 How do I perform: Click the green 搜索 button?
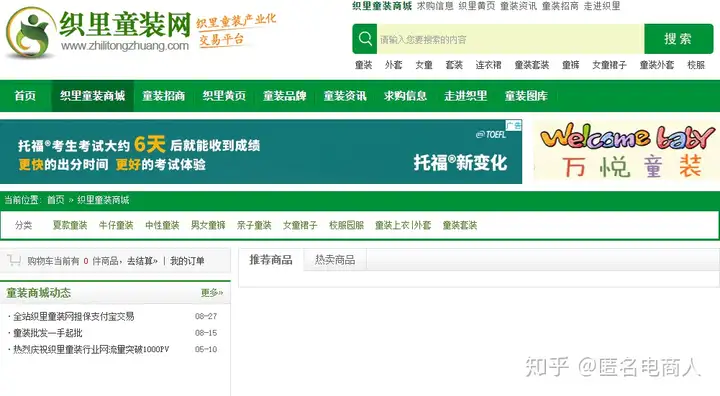pos(678,39)
